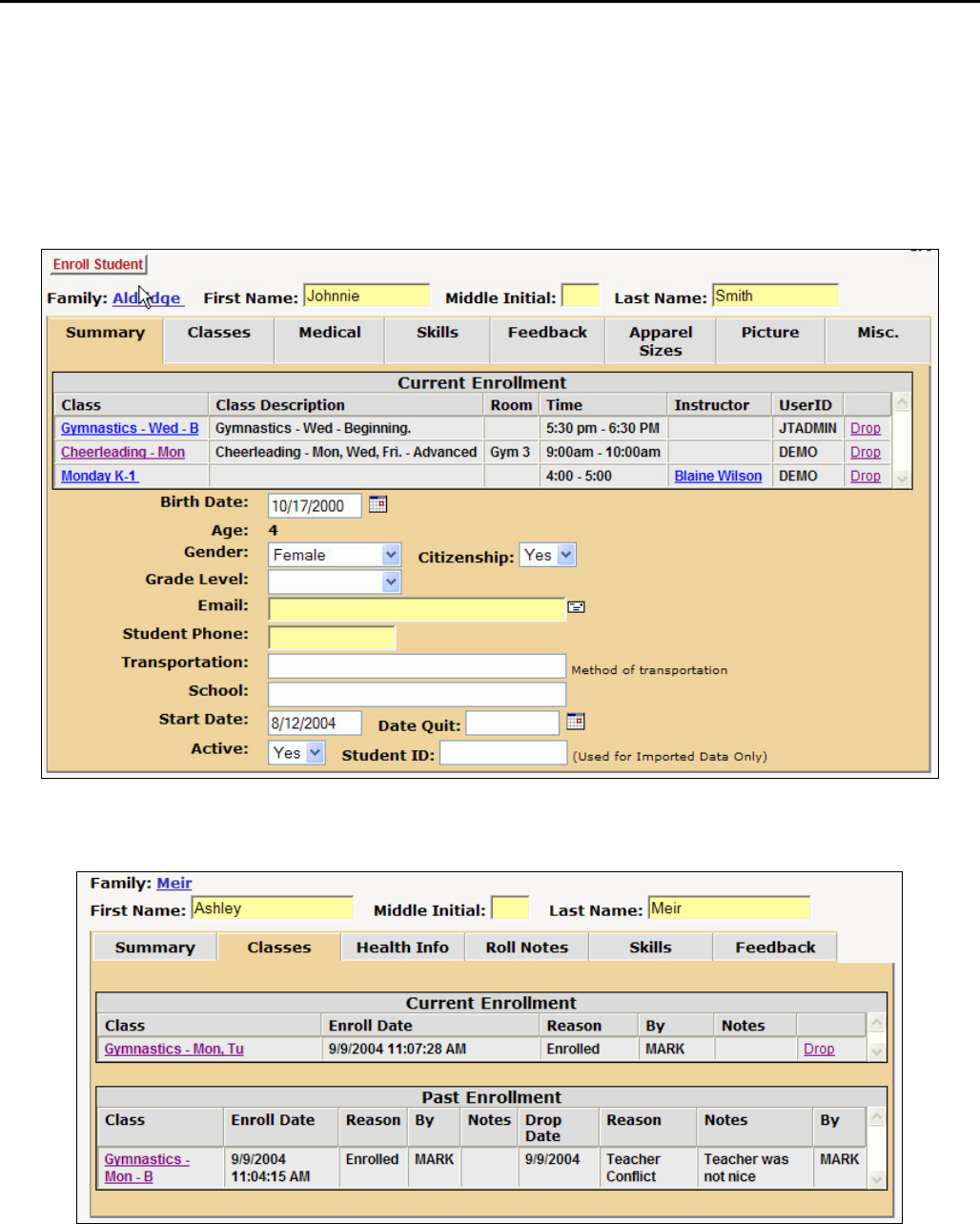The image size is (980, 1224).
Task: Click the Student Phone field
Action: (332, 638)
